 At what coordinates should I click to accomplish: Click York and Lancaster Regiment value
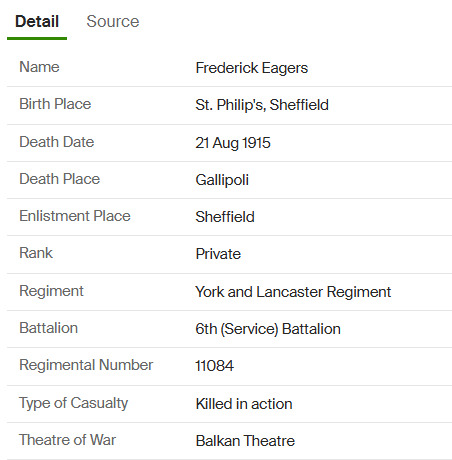click(293, 292)
